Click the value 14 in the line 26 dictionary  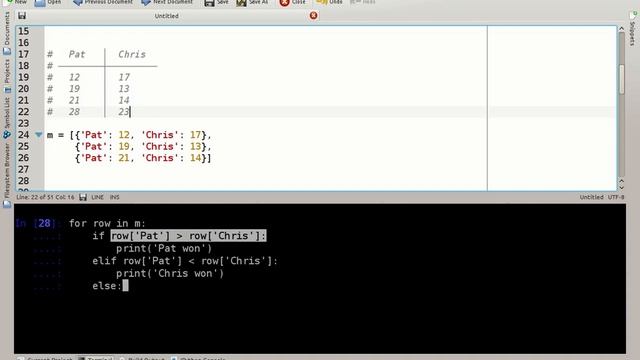pyautogui.click(x=196, y=158)
